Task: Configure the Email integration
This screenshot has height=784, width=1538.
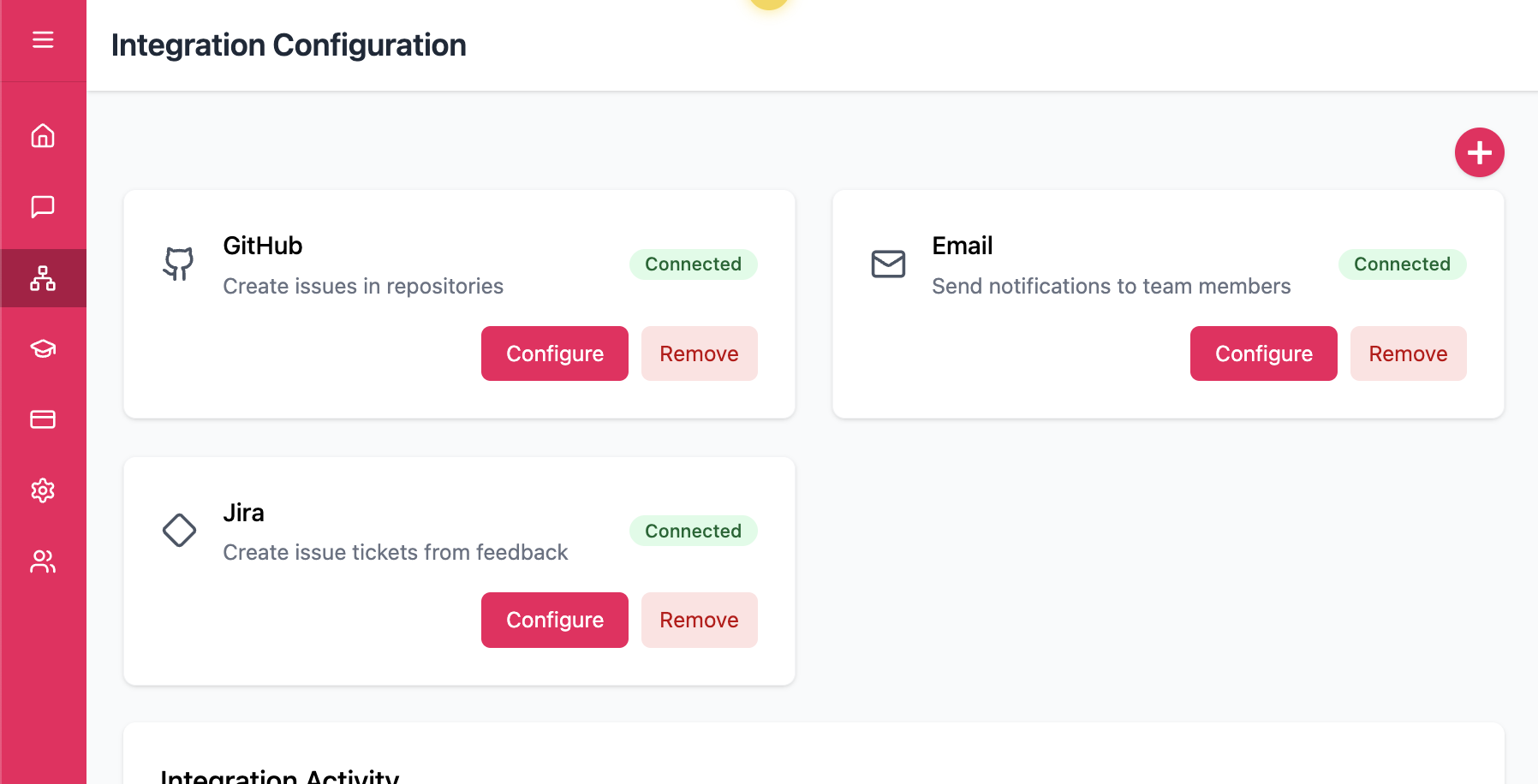Action: [1264, 353]
